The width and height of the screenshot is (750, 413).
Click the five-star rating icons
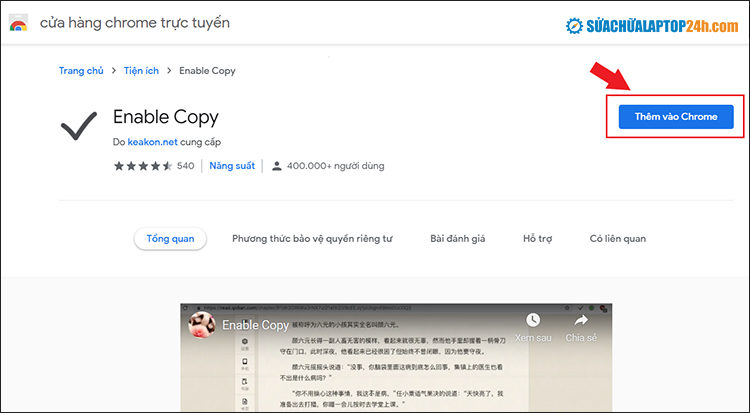(143, 166)
